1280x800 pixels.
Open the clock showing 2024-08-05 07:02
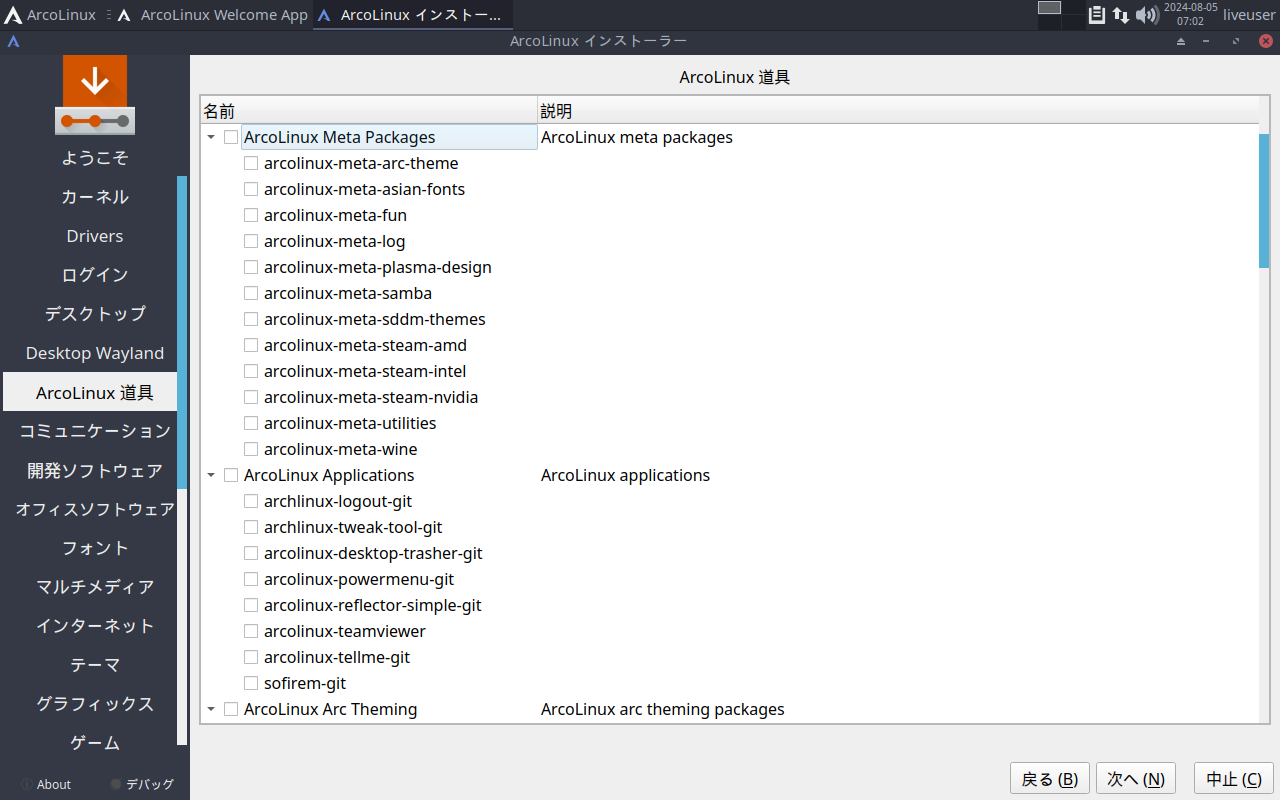pos(1190,14)
